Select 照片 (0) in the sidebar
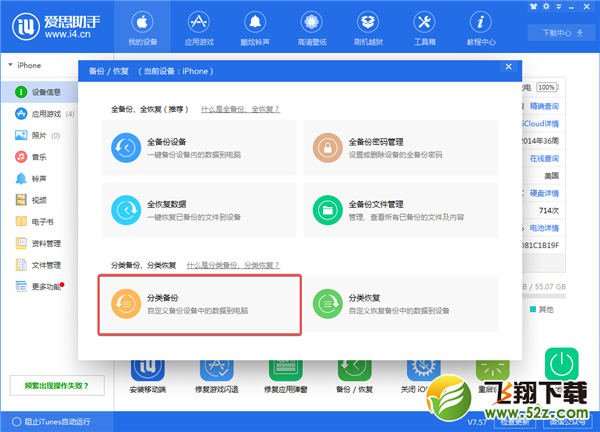Viewport: 600px width, 432px height. 40,135
